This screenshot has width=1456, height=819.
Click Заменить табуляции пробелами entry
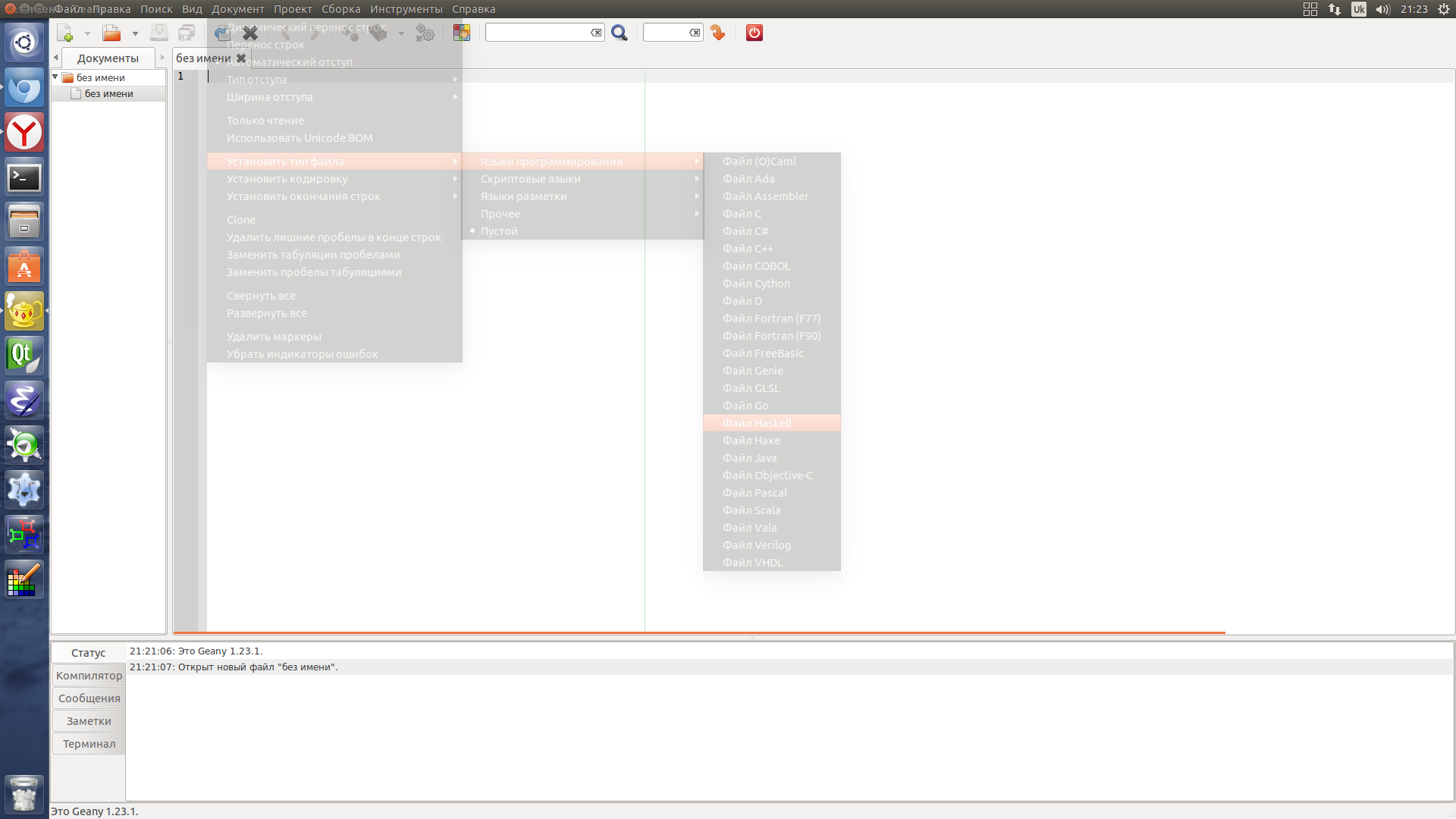313,255
